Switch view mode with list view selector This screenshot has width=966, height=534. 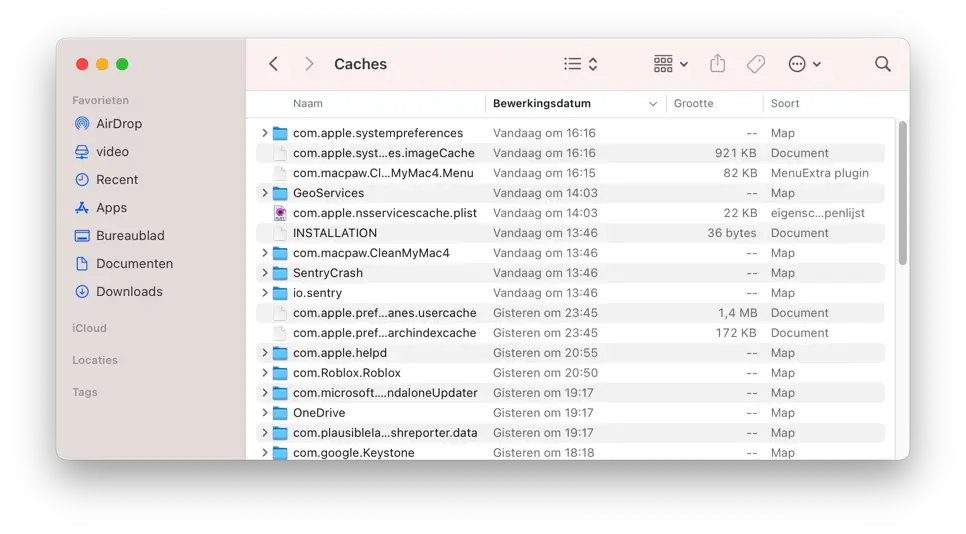580,64
